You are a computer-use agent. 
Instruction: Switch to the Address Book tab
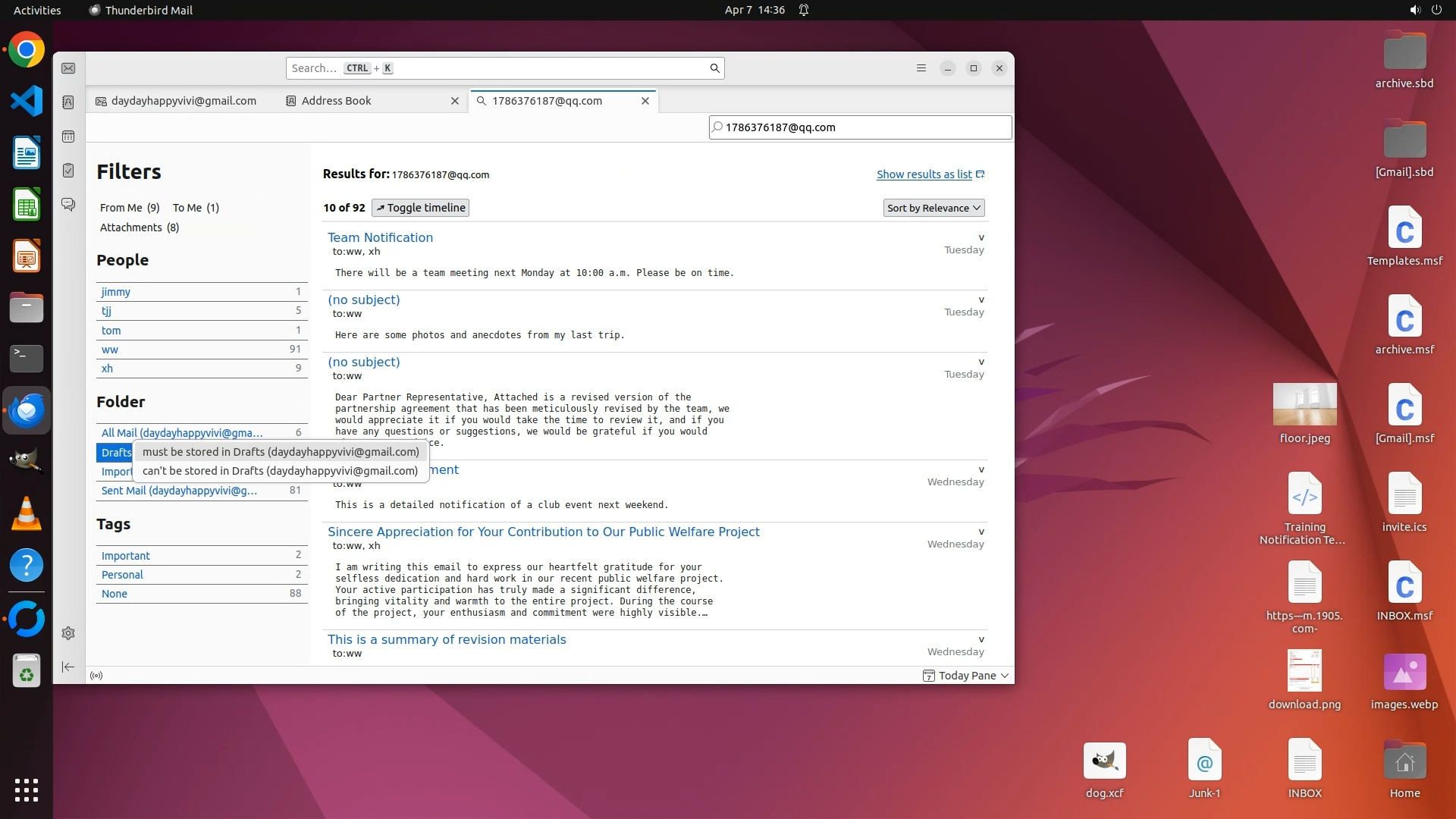pos(336,101)
